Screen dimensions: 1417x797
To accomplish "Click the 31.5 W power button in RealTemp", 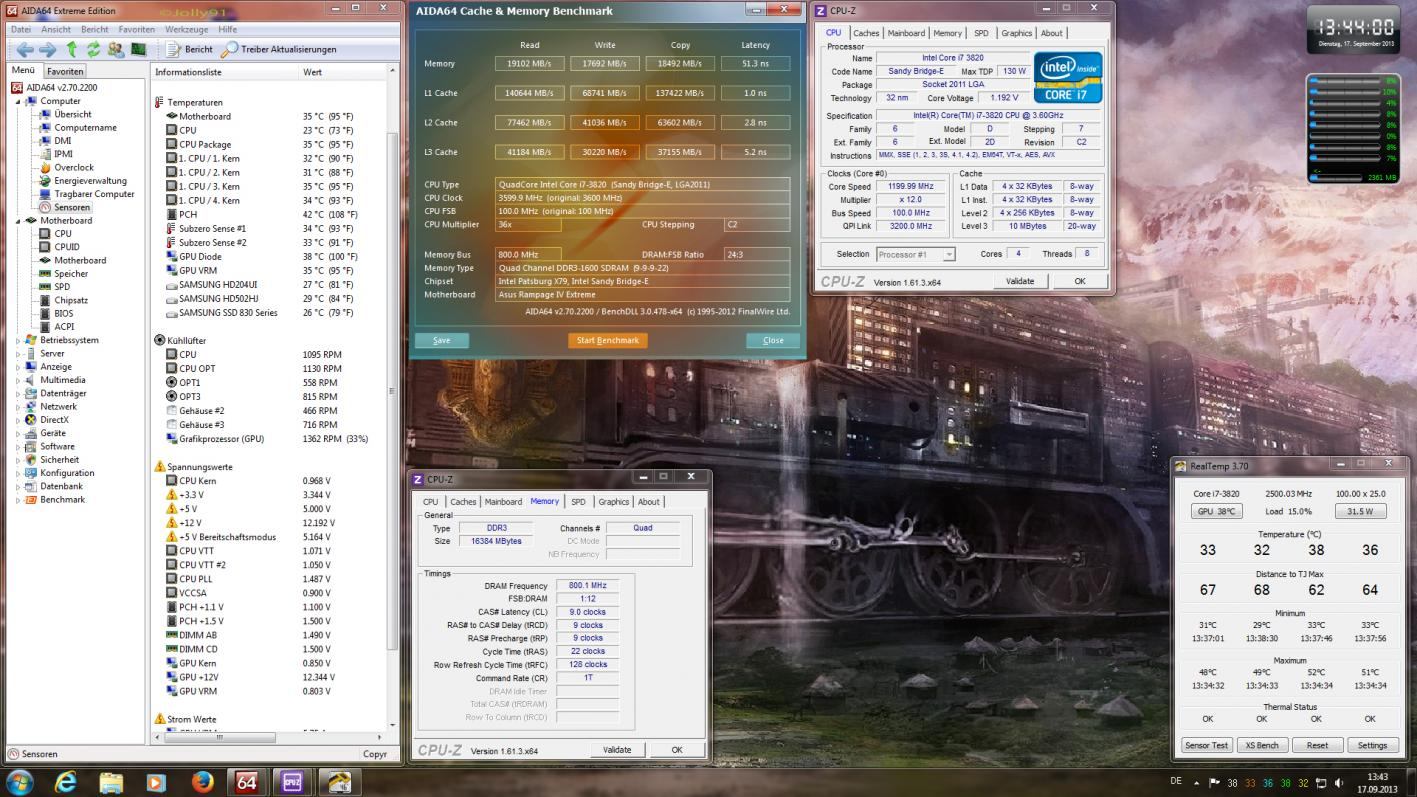I will [1360, 511].
